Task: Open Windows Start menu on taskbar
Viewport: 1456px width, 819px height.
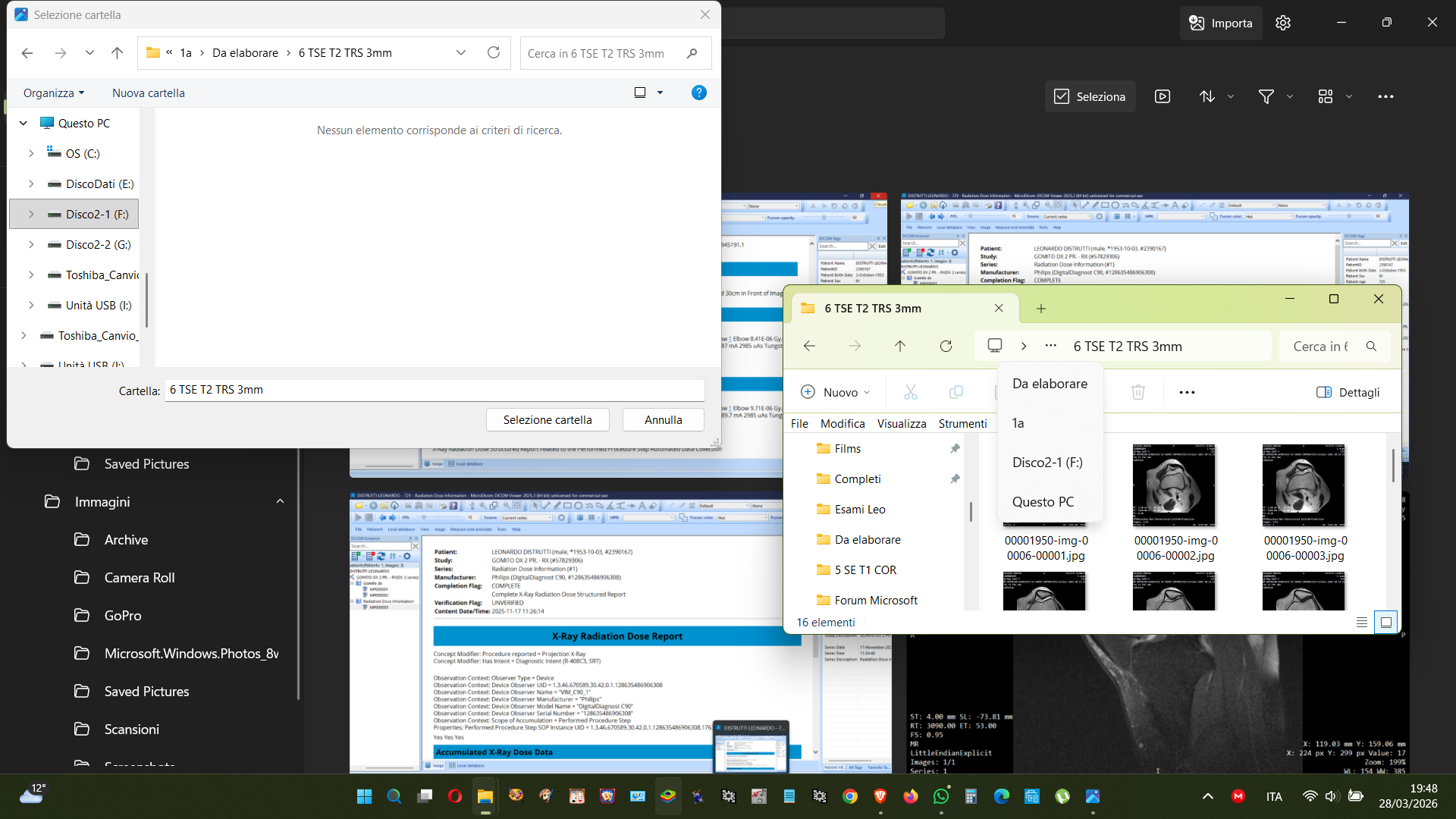Action: [364, 796]
